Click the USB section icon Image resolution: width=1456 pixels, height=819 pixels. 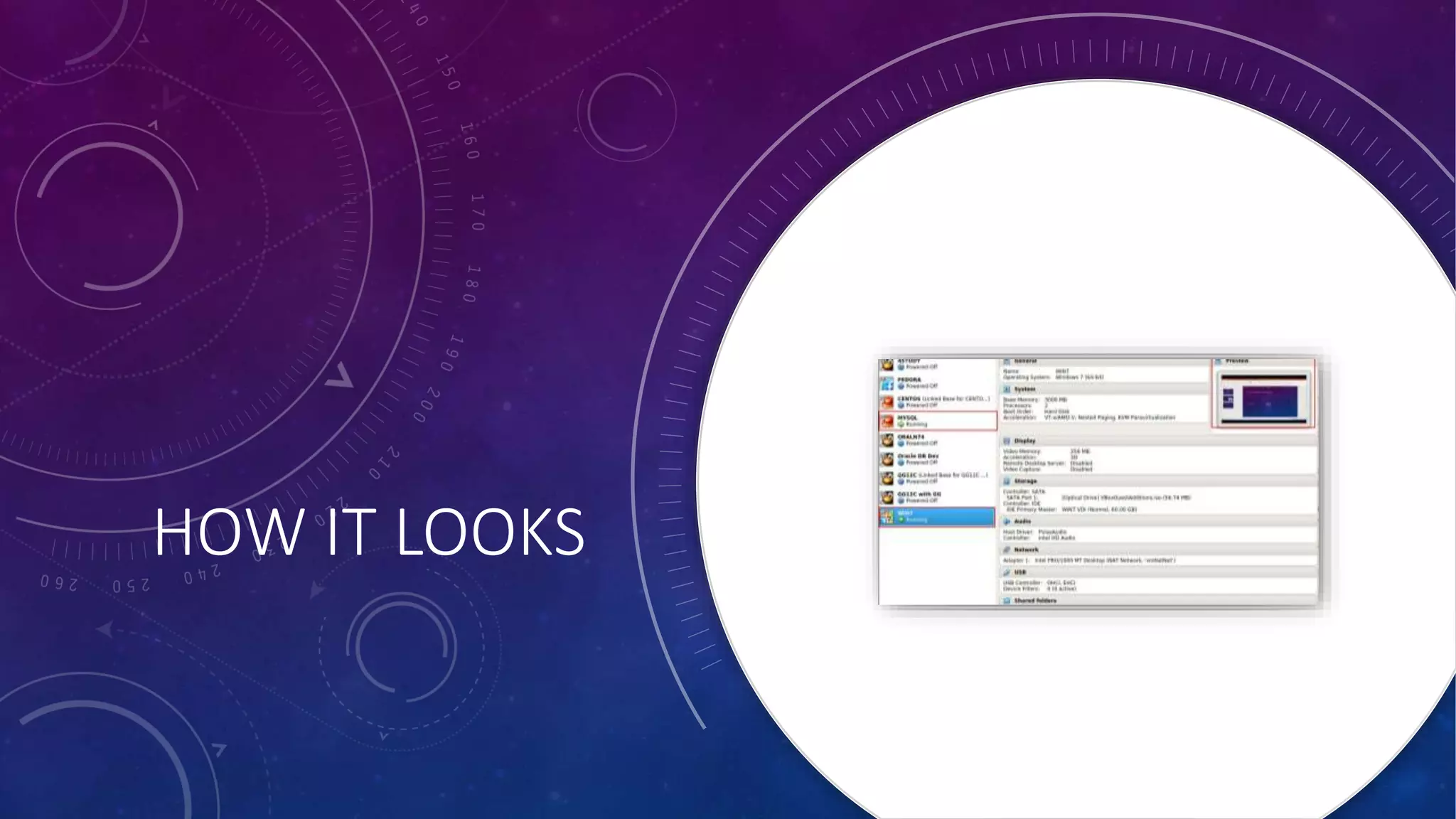tap(1007, 572)
